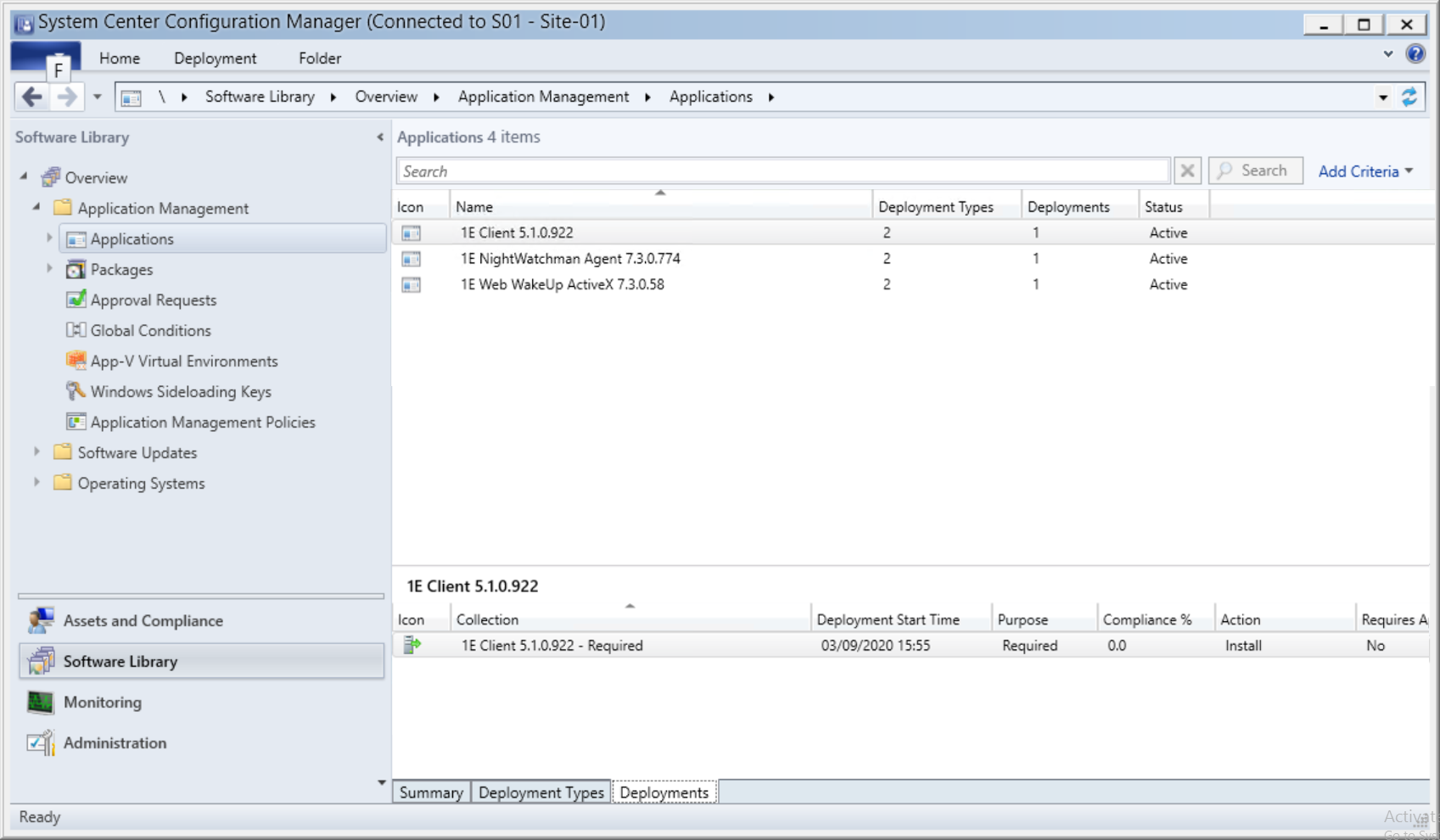Click the back navigation arrow
The width and height of the screenshot is (1440, 840).
pos(32,97)
